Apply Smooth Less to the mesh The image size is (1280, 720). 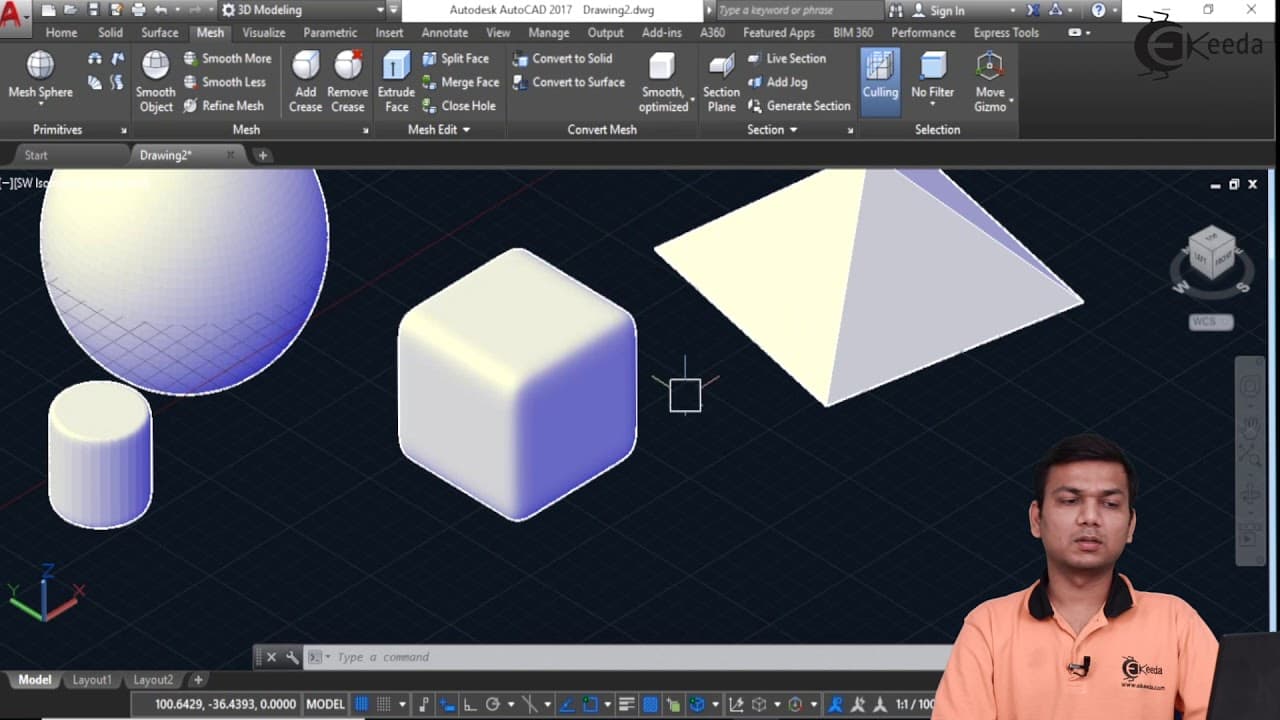(225, 82)
